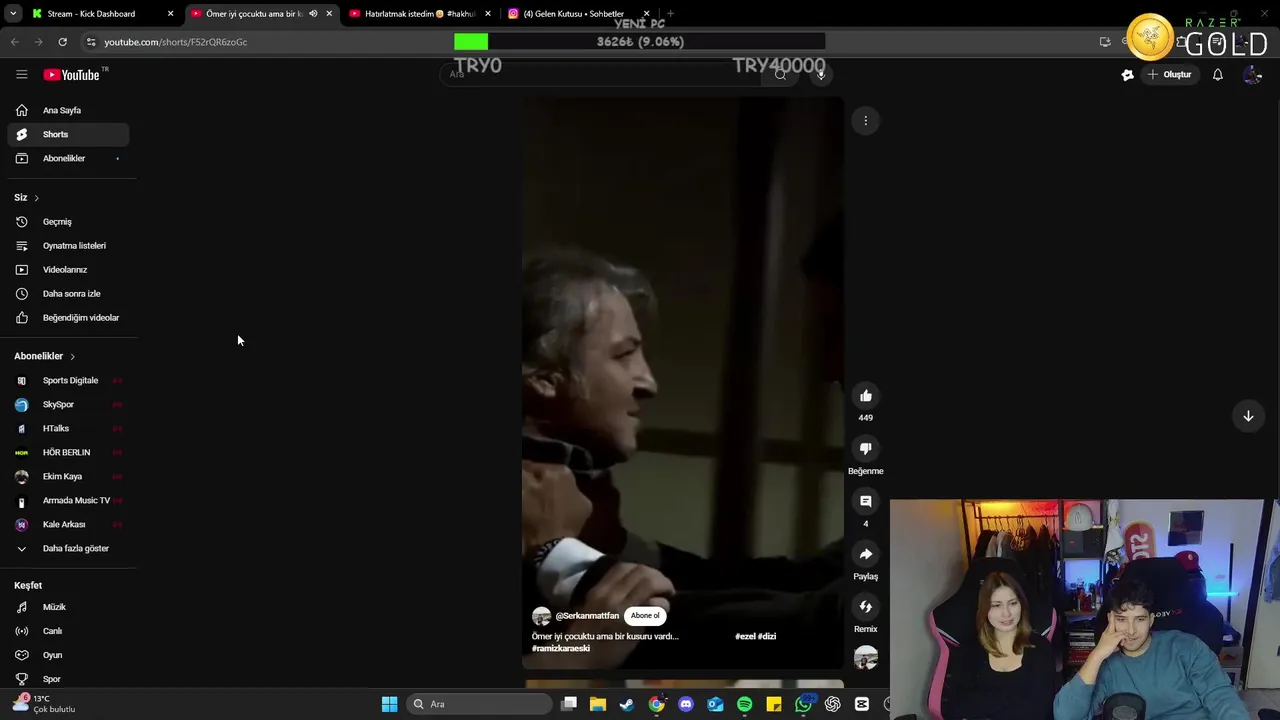Open Müzik under Keşfet

coord(68,607)
